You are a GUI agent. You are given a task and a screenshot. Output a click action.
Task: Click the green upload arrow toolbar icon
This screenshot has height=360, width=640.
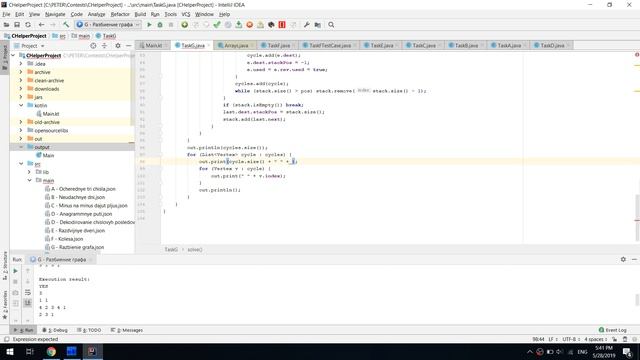pos(238,25)
